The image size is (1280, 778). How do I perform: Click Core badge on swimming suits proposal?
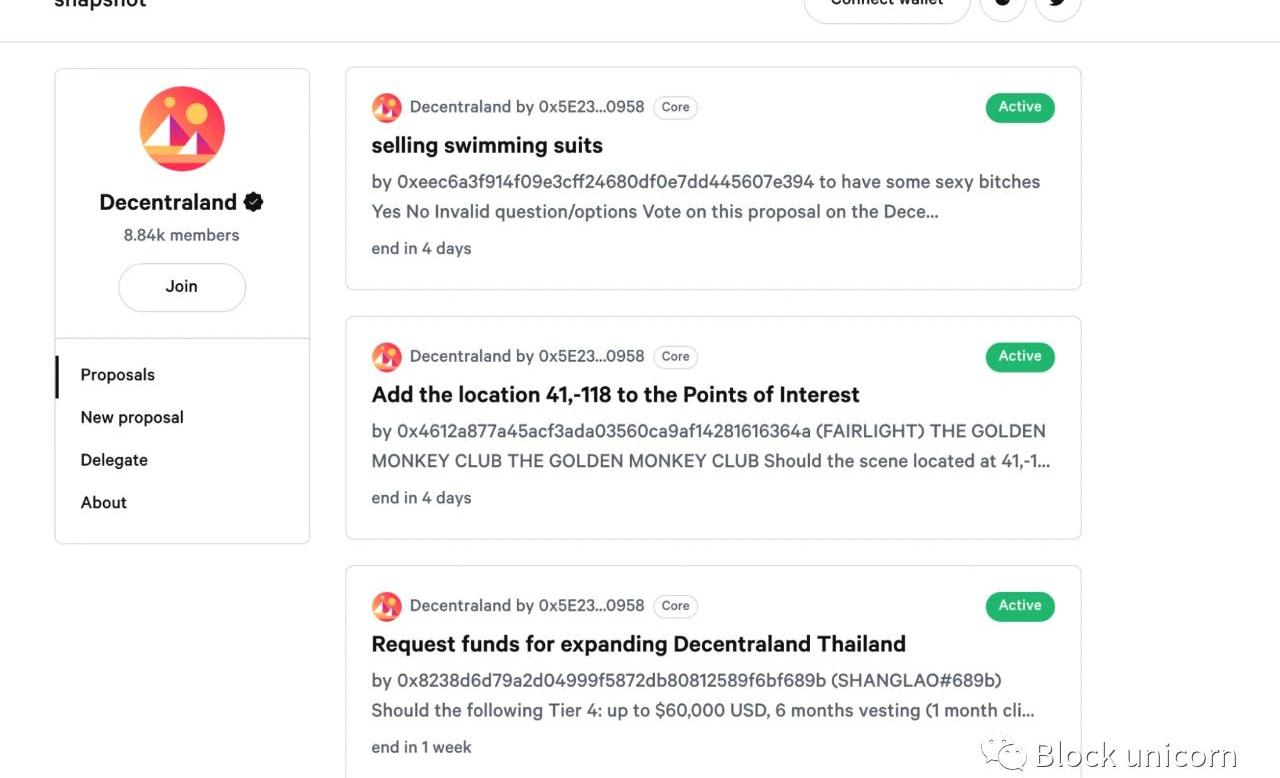click(676, 107)
